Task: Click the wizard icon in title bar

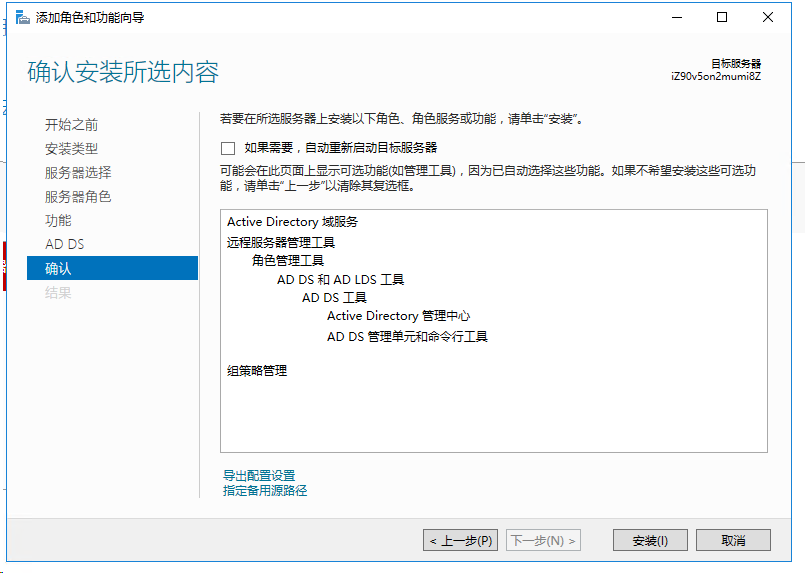Action: (x=23, y=18)
